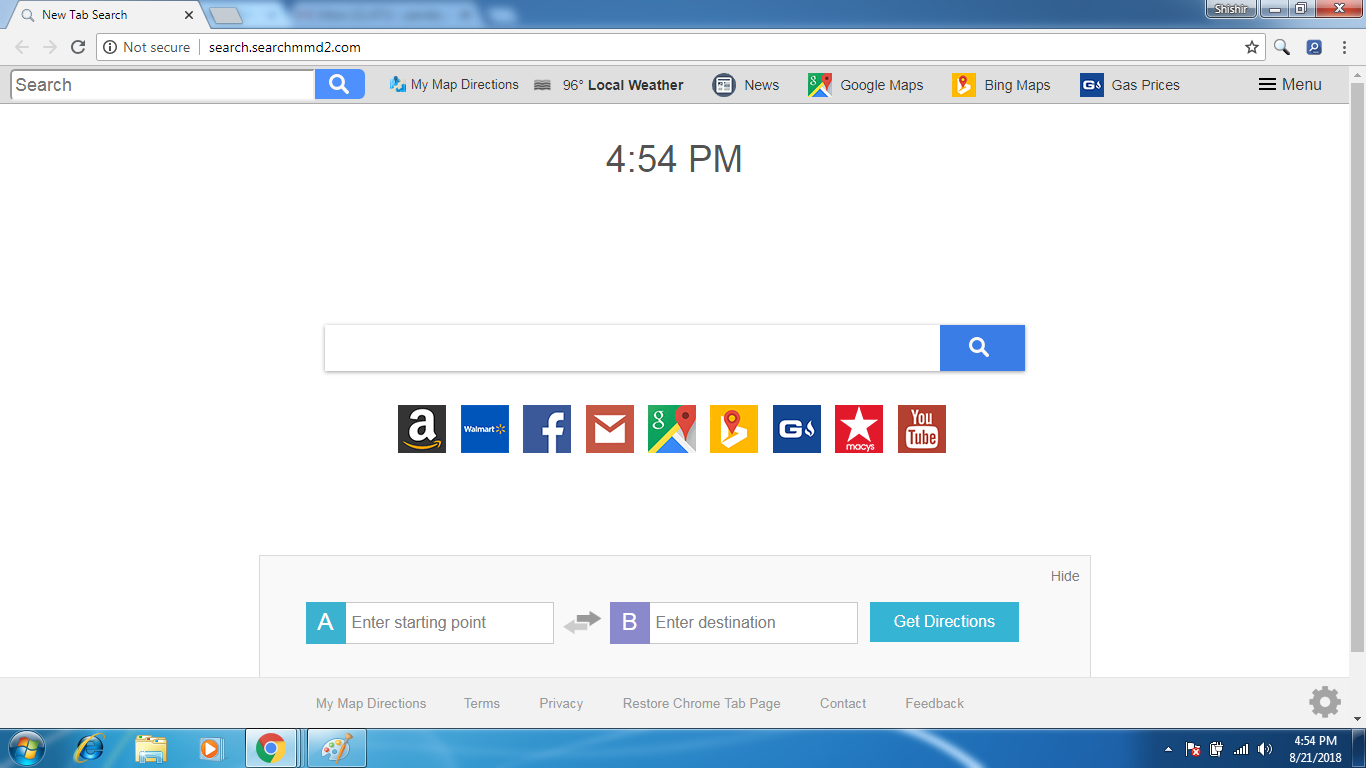This screenshot has height=768, width=1366.
Task: Open the Gas Prices toolbar item
Action: [1129, 85]
